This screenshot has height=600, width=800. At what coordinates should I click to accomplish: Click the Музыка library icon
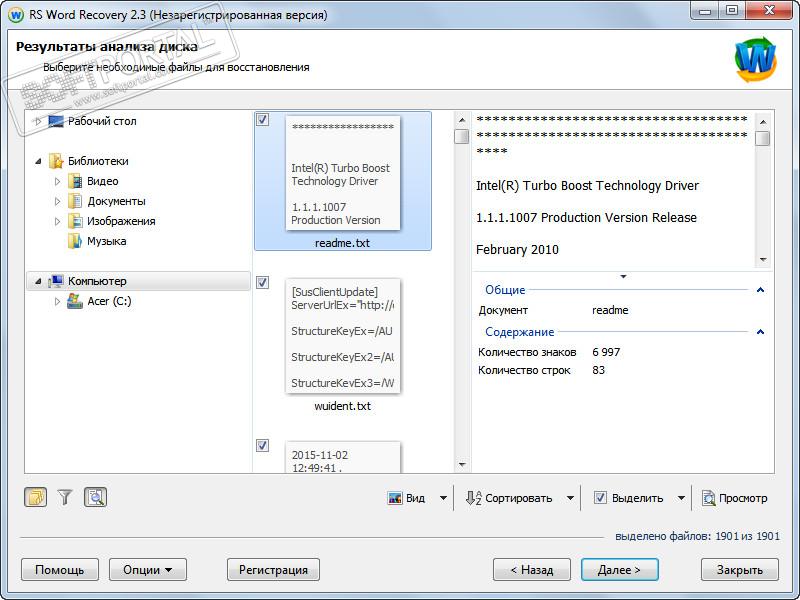(x=75, y=241)
